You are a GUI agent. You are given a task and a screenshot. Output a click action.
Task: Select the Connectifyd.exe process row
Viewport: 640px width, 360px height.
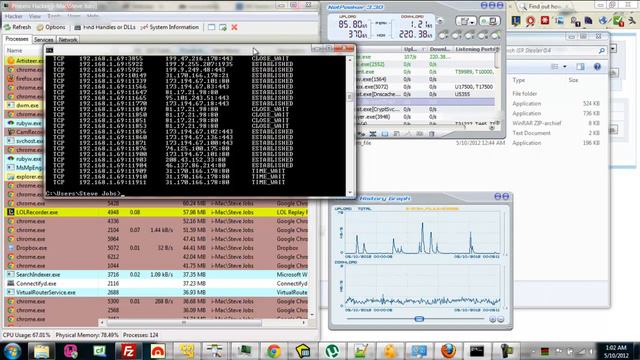[157, 283]
